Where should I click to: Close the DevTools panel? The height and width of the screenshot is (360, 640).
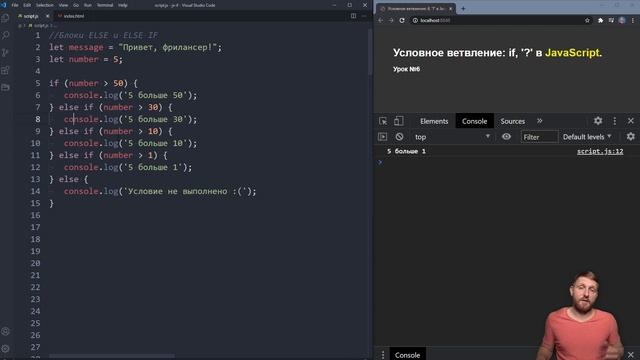pyautogui.click(x=631, y=121)
